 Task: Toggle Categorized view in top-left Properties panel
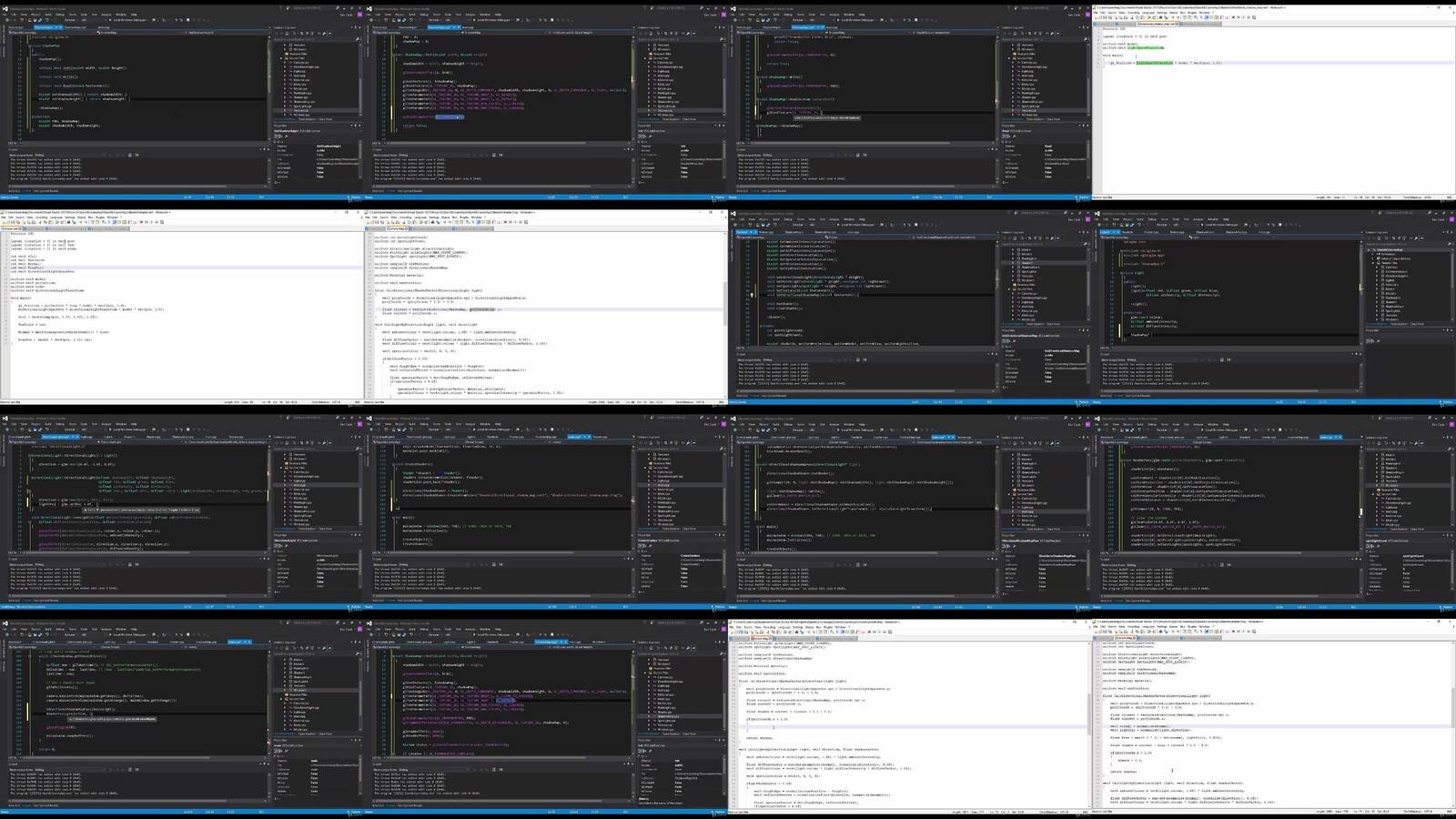click(x=277, y=136)
